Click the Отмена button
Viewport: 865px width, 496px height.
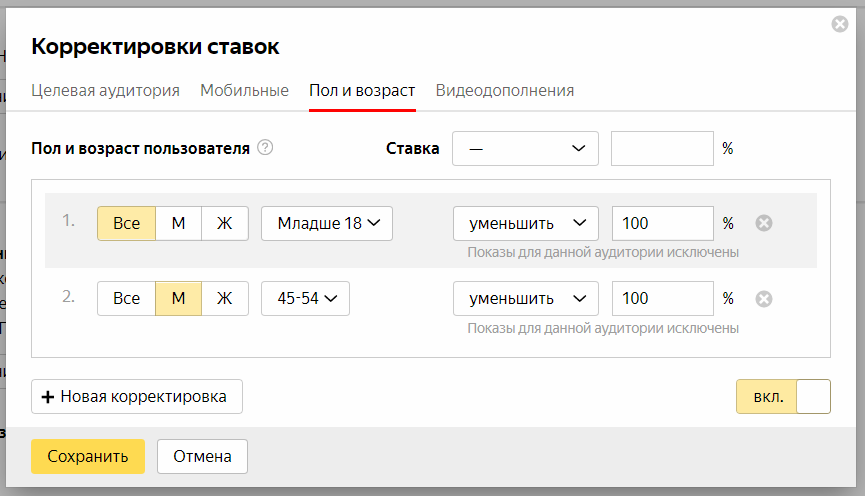[202, 456]
